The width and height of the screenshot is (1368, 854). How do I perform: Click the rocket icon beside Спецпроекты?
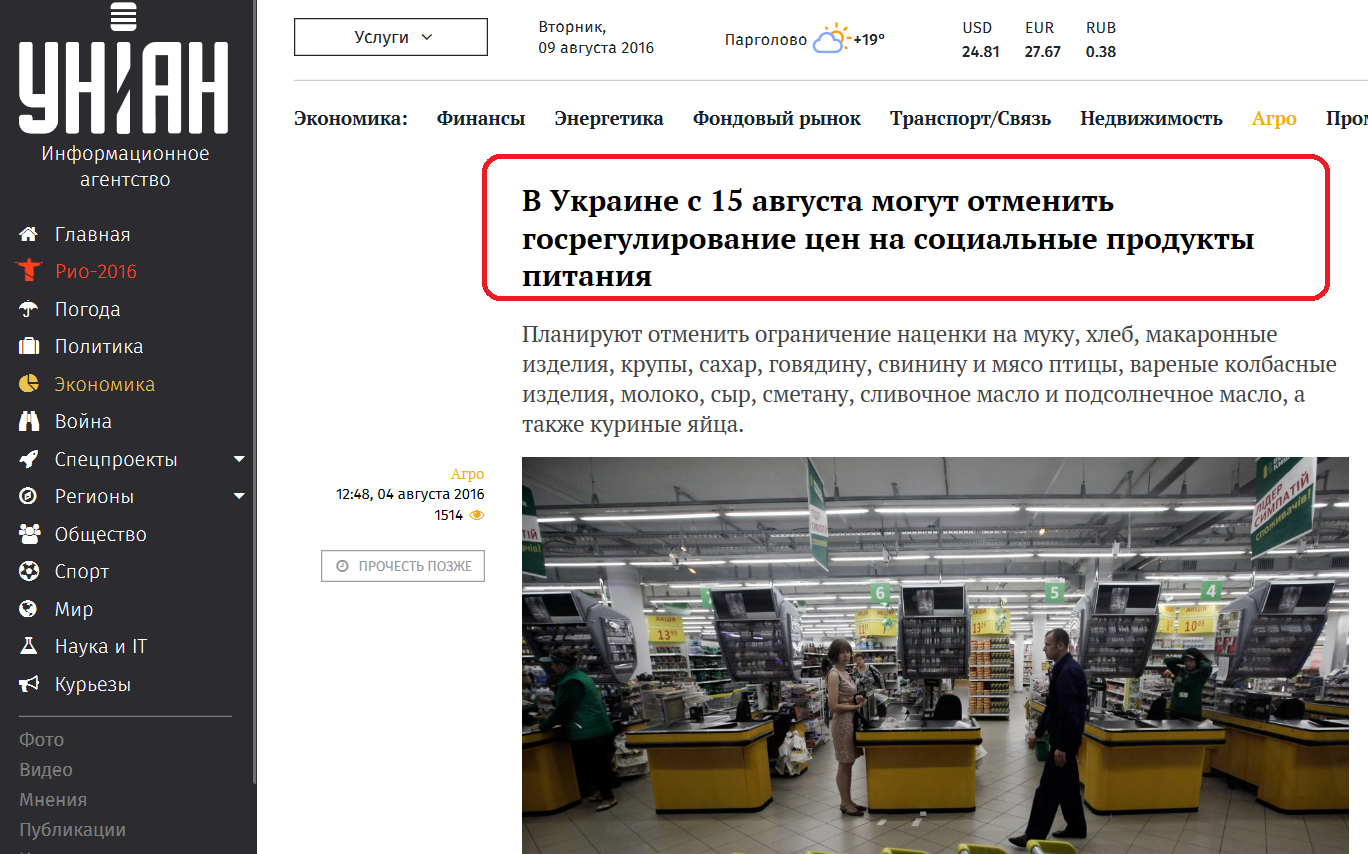point(29,459)
